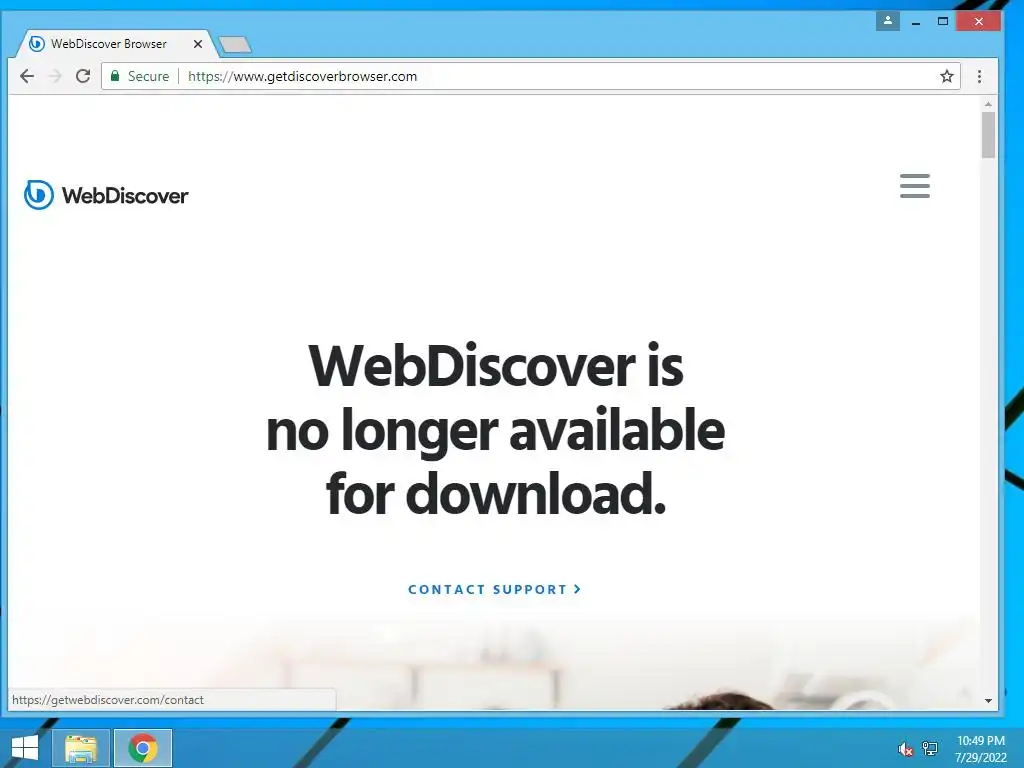The width and height of the screenshot is (1024, 768).
Task: Open the hamburger menu on the page
Action: 915,186
